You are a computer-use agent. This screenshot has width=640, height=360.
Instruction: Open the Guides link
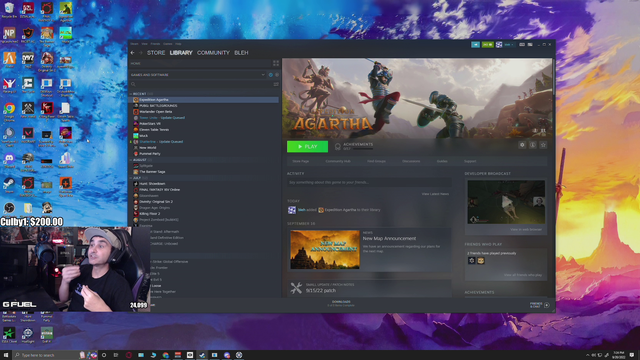click(442, 161)
